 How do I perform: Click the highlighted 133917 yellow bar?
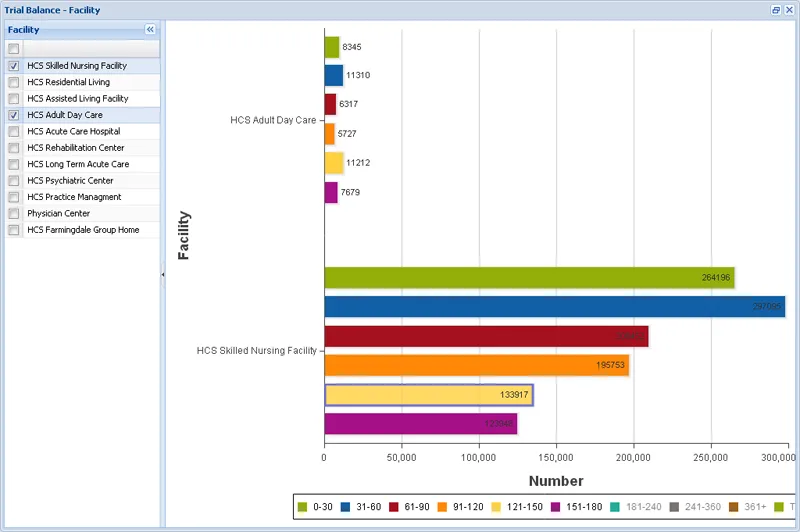tap(429, 395)
